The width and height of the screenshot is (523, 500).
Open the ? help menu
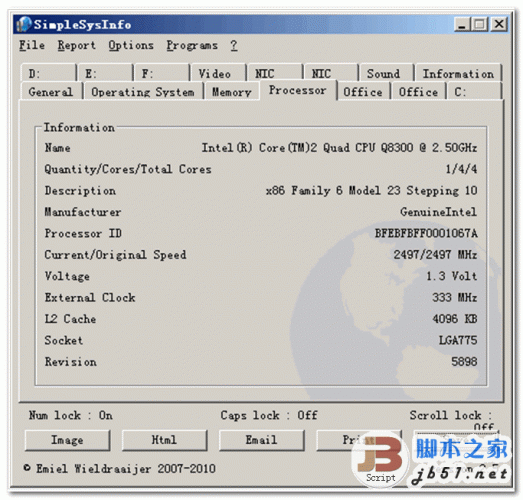point(234,45)
